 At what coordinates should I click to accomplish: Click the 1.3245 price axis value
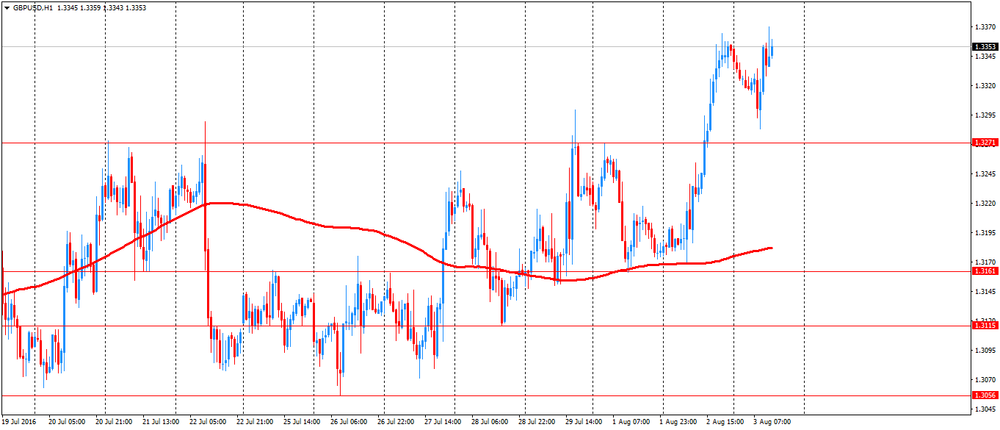[985, 174]
